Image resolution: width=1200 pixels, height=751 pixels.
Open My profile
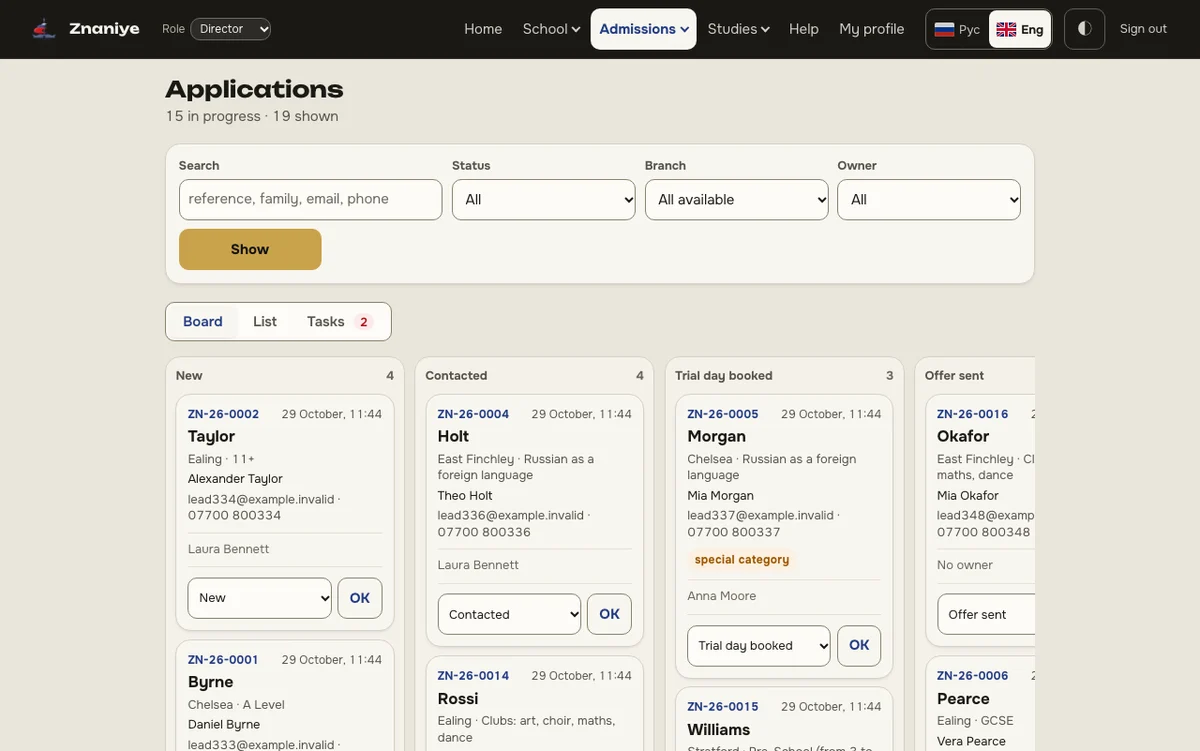pos(872,29)
